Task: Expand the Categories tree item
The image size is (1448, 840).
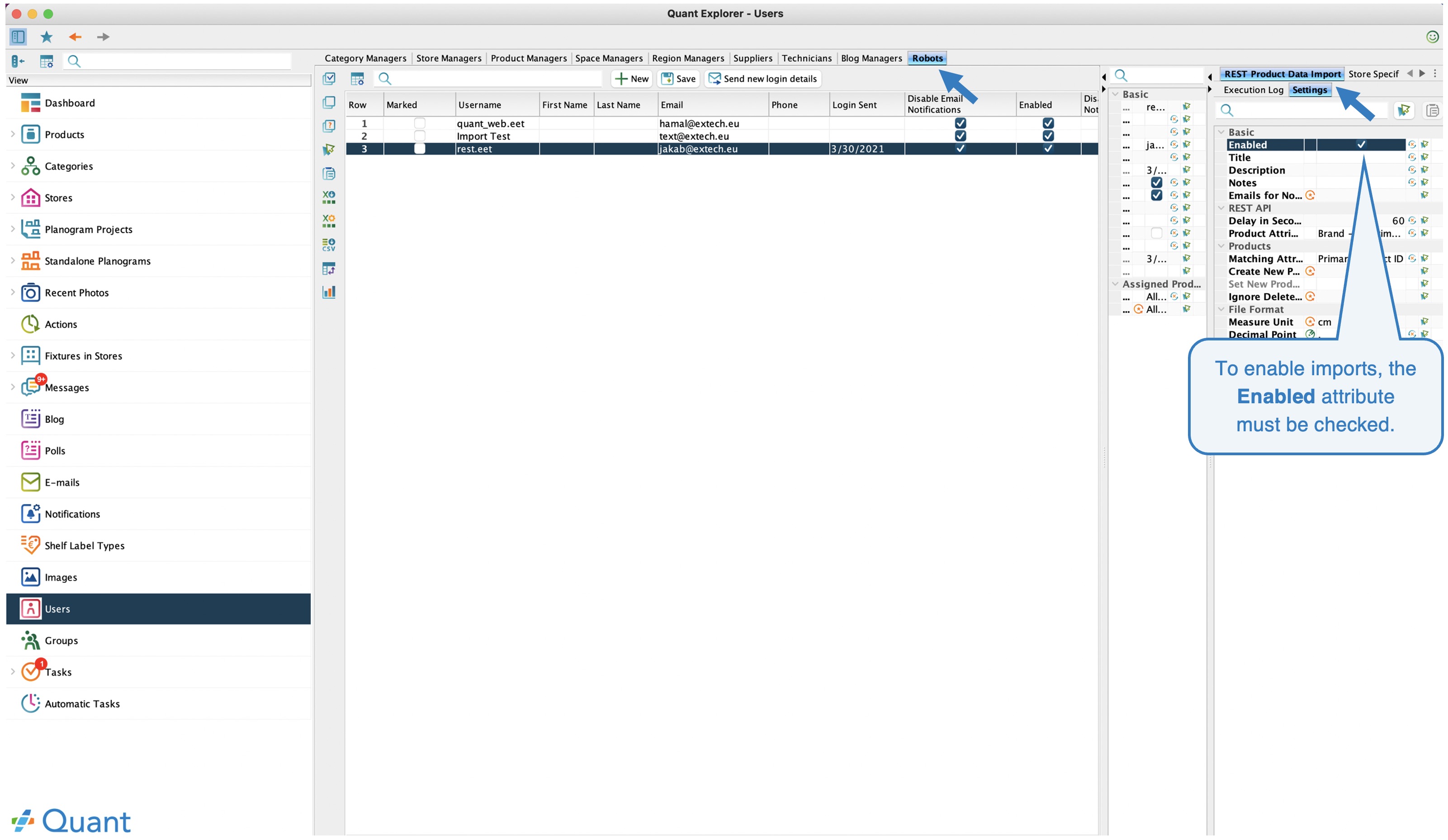Action: pos(13,165)
